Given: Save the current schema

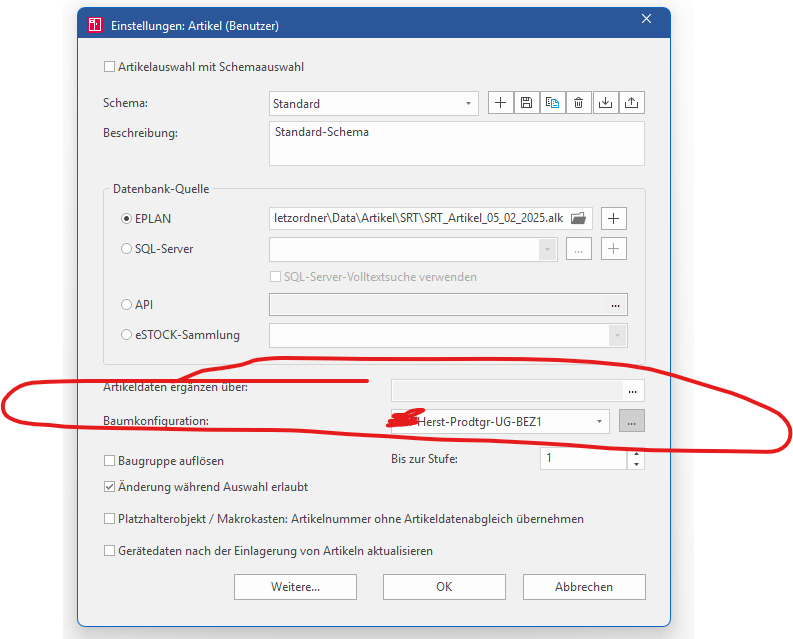Looking at the screenshot, I should 526,103.
